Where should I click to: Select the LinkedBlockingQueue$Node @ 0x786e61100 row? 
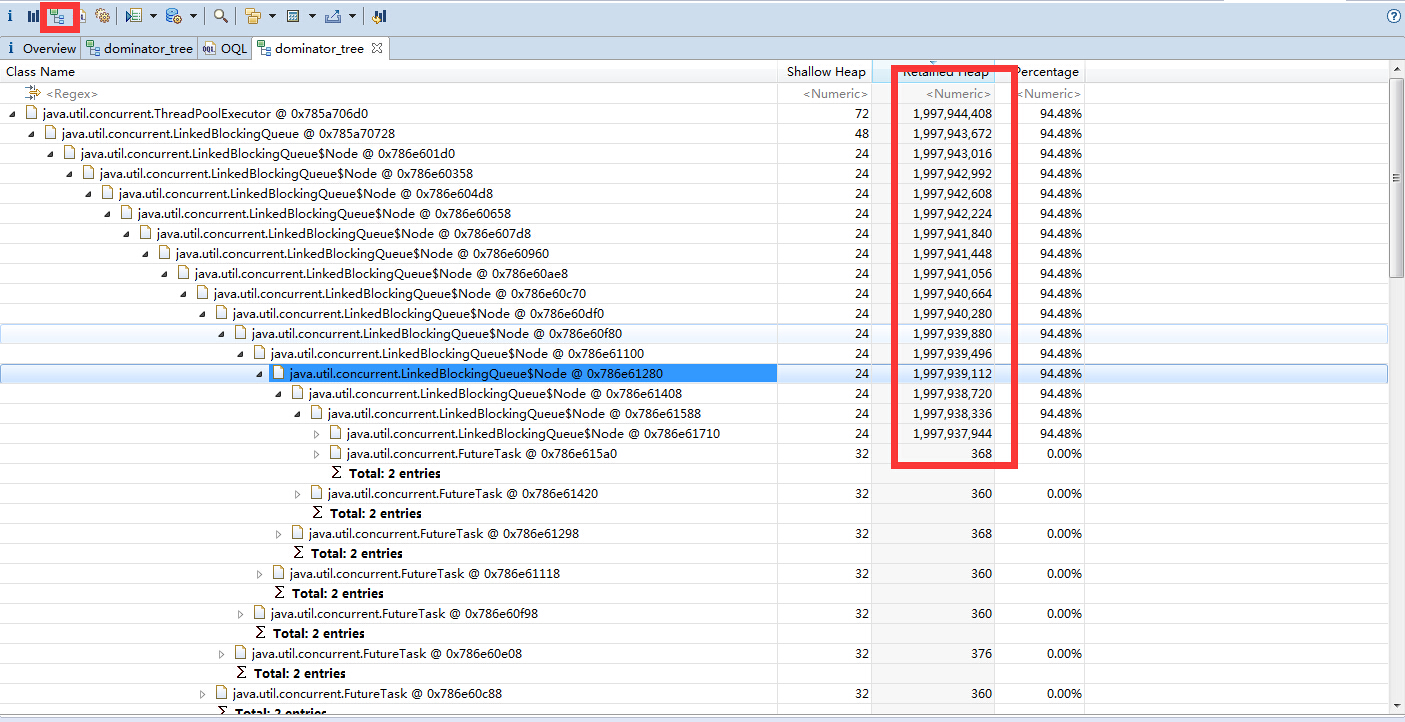457,354
